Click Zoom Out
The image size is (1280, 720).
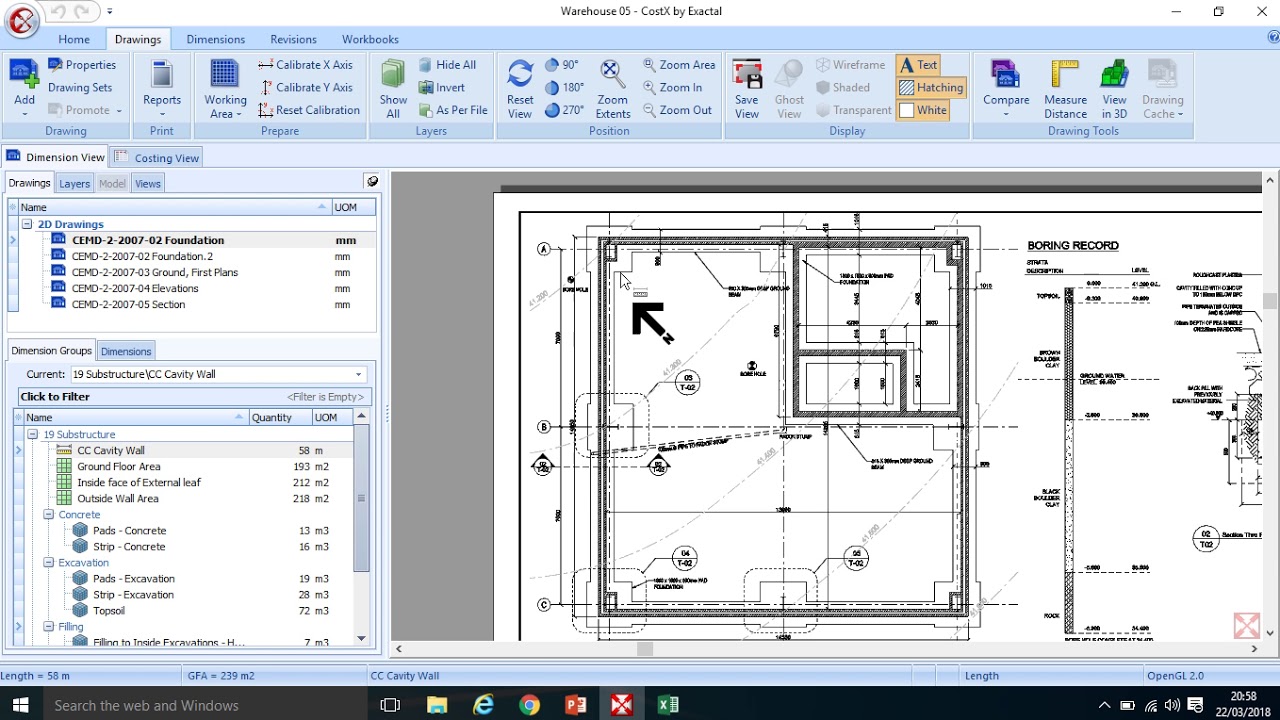676,110
